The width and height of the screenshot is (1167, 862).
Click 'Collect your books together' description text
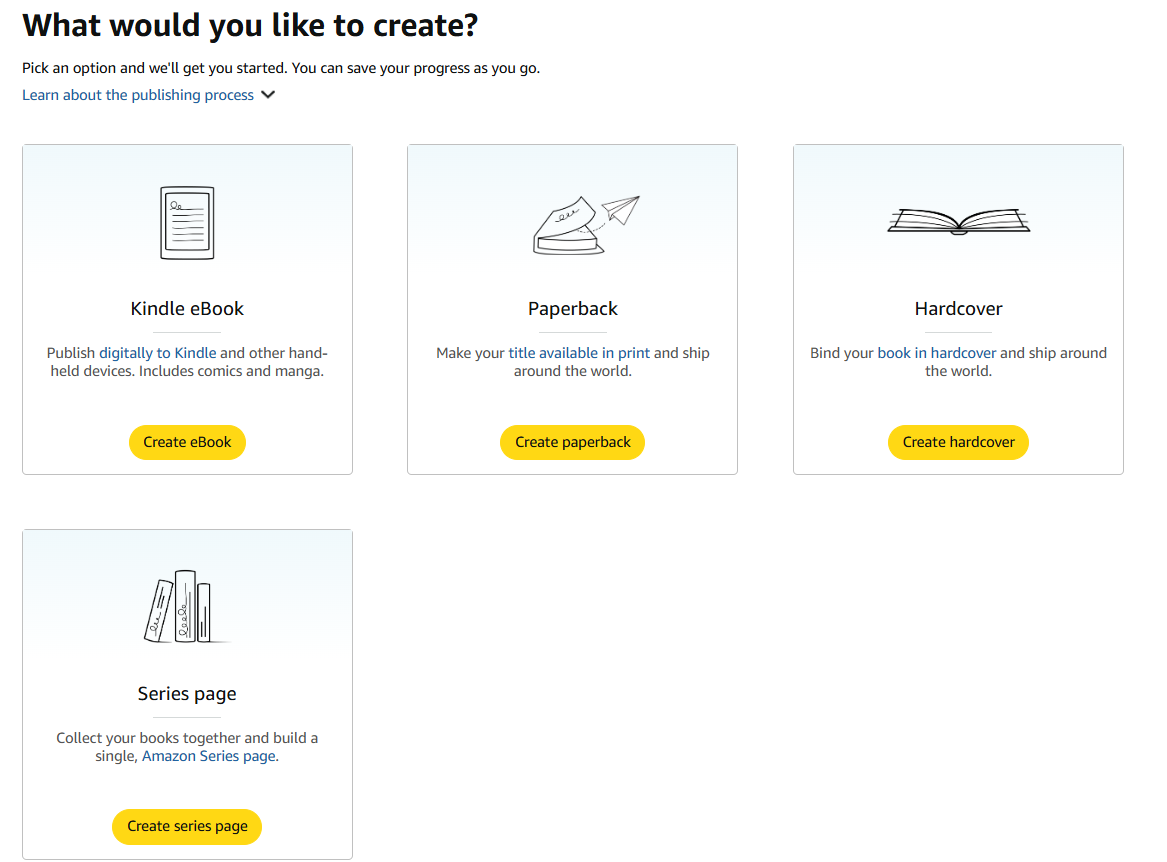click(x=148, y=738)
